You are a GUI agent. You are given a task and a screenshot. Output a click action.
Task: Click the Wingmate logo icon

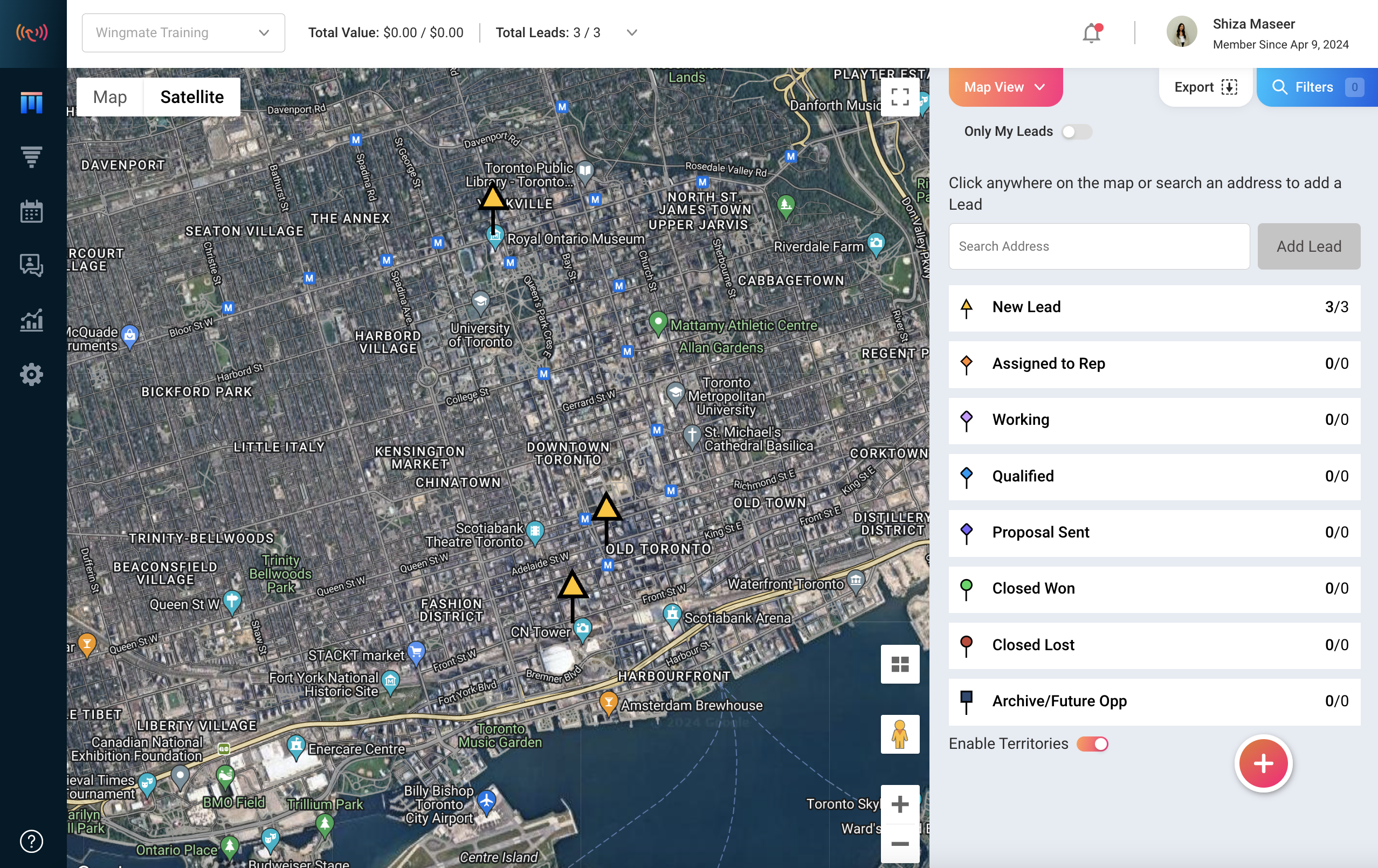click(x=32, y=32)
